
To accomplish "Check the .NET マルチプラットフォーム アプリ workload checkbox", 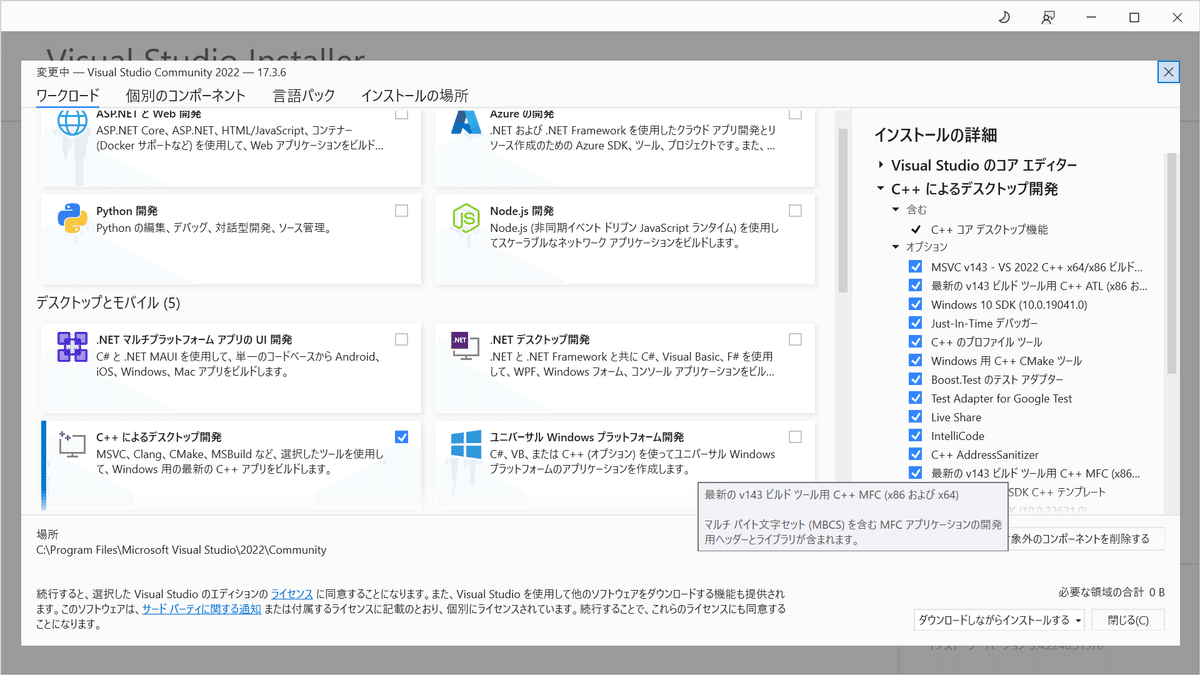I will click(401, 339).
